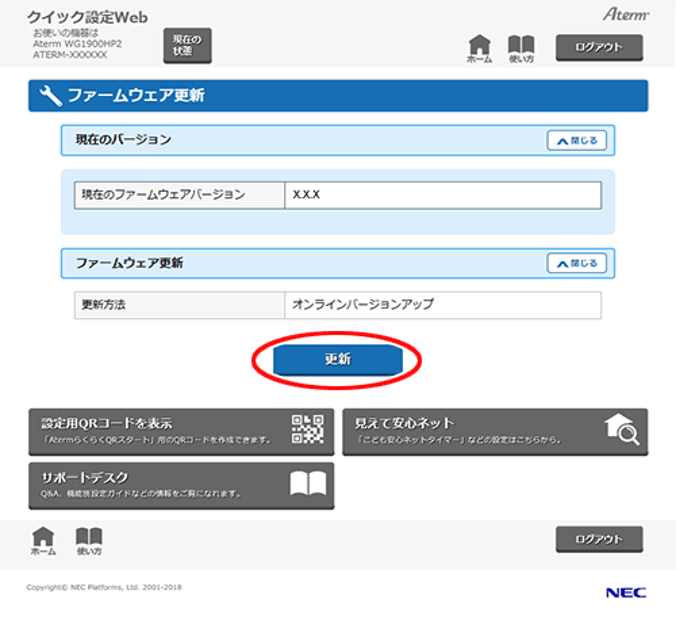
Task: Open 設定用QRコードを表示 panel
Action: click(160, 431)
